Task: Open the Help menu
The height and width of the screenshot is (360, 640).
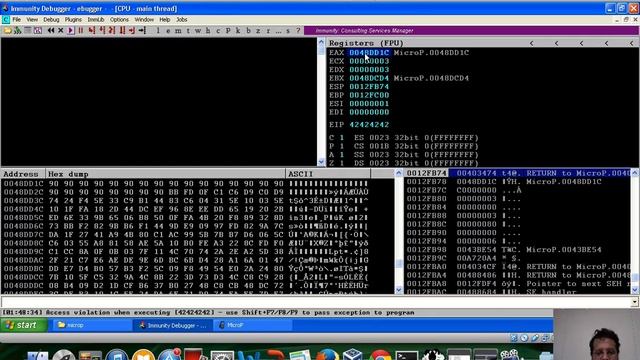Action: click(164, 20)
